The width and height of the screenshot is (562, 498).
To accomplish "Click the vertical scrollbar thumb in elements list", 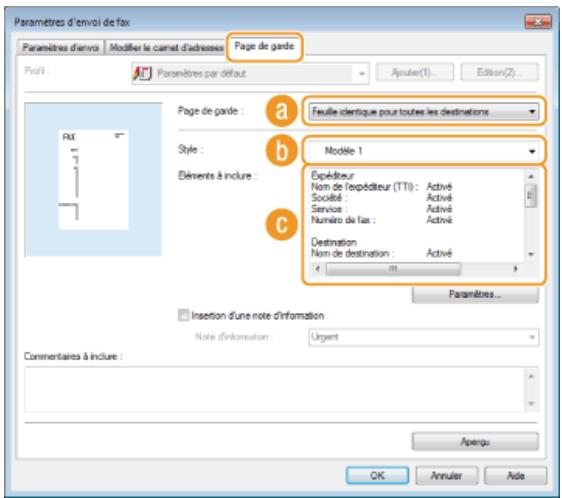I will 531,196.
